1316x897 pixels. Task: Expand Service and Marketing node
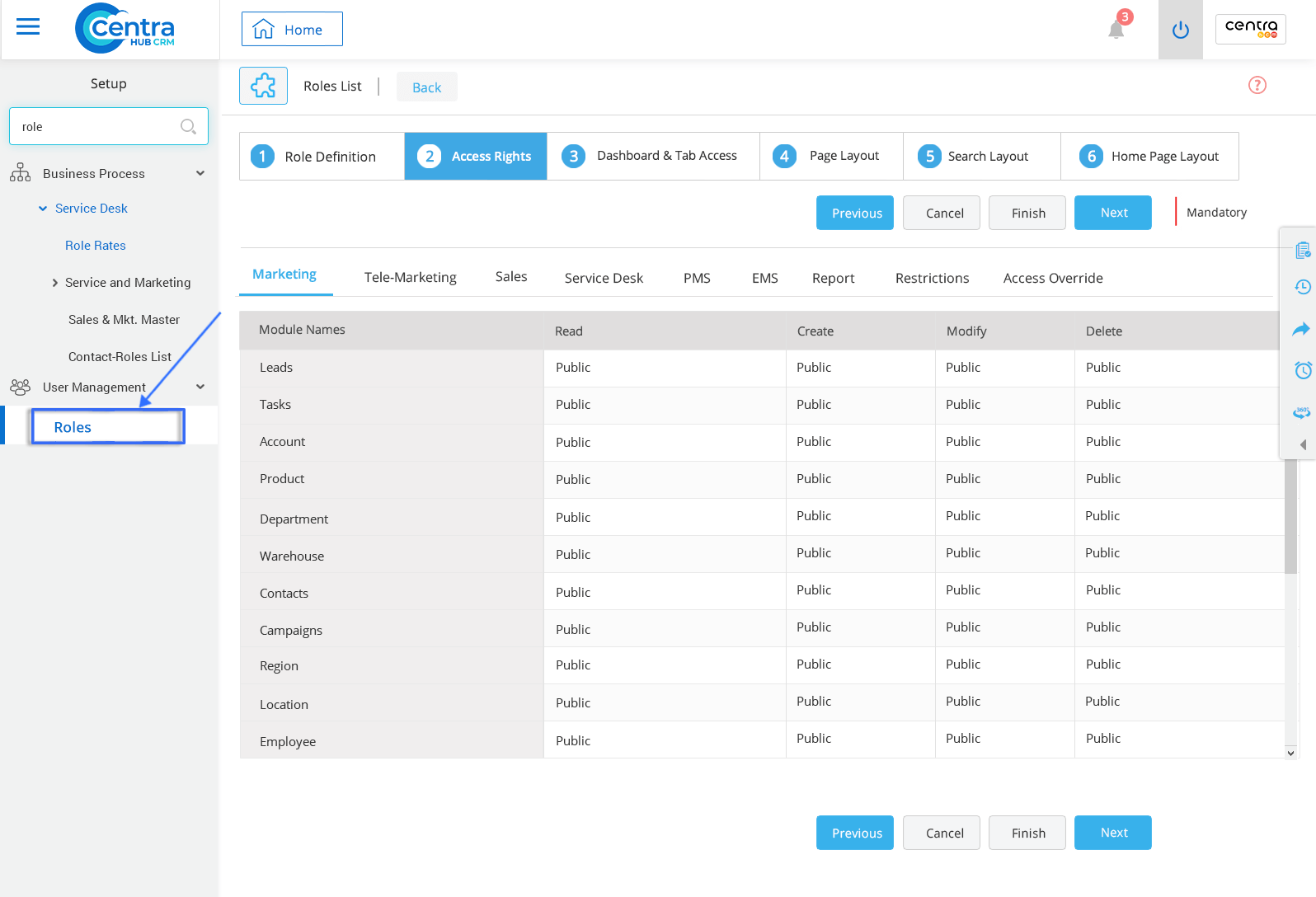(55, 283)
